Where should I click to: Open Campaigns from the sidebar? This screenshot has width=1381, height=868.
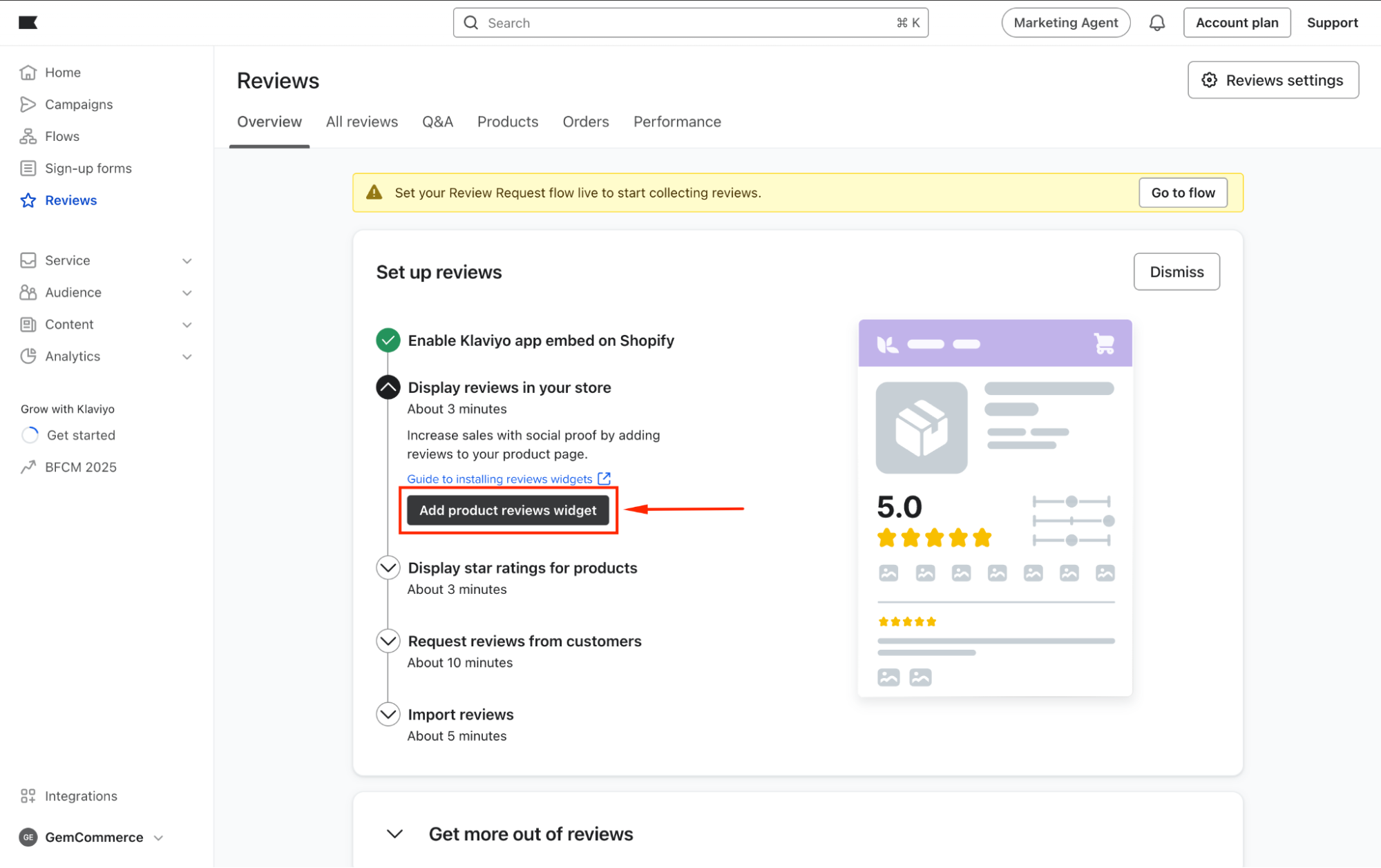(78, 104)
